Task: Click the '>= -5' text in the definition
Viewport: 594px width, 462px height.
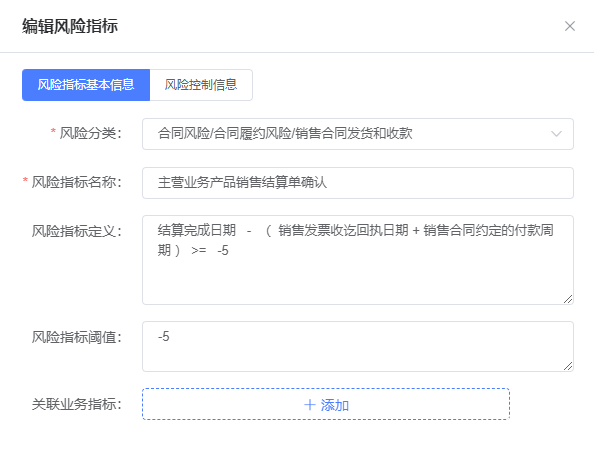Action: 210,251
